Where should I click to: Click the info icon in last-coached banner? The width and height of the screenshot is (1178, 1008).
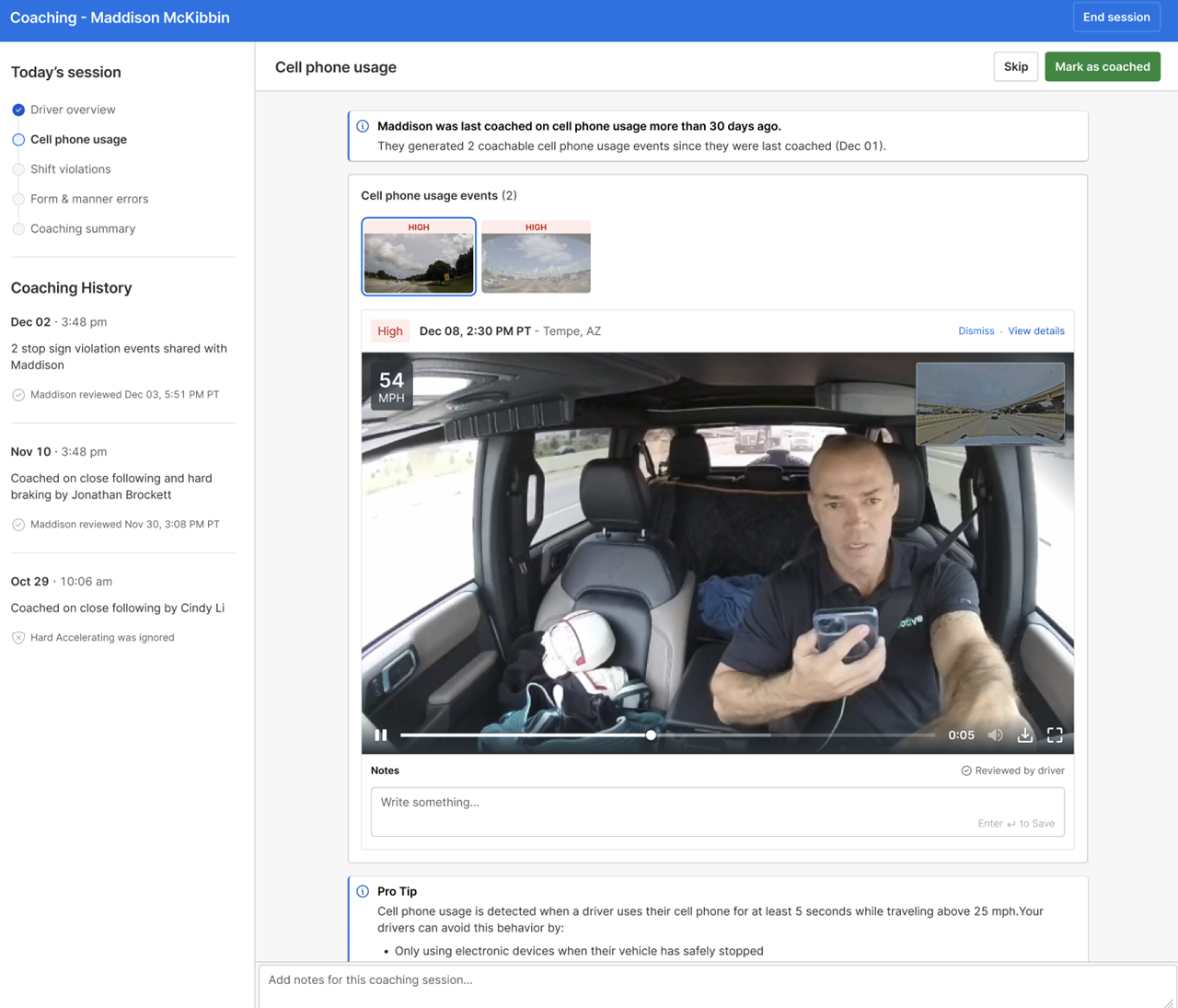click(x=363, y=126)
